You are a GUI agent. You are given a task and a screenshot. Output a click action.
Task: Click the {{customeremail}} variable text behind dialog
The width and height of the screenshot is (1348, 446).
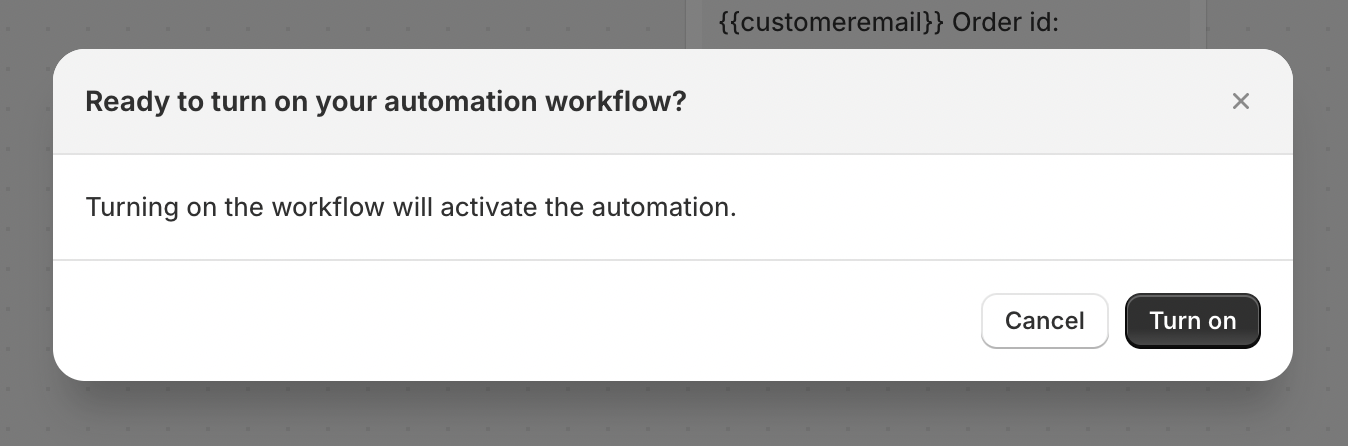tap(832, 22)
